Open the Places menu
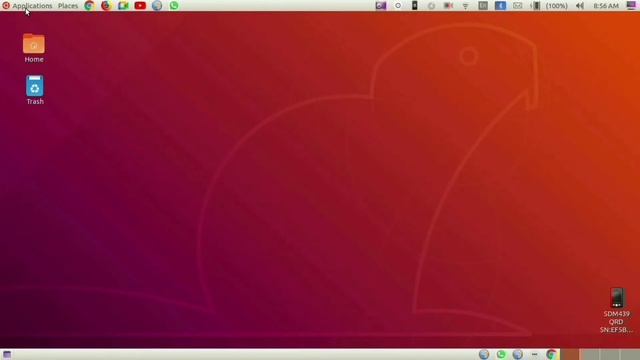 pyautogui.click(x=68, y=6)
